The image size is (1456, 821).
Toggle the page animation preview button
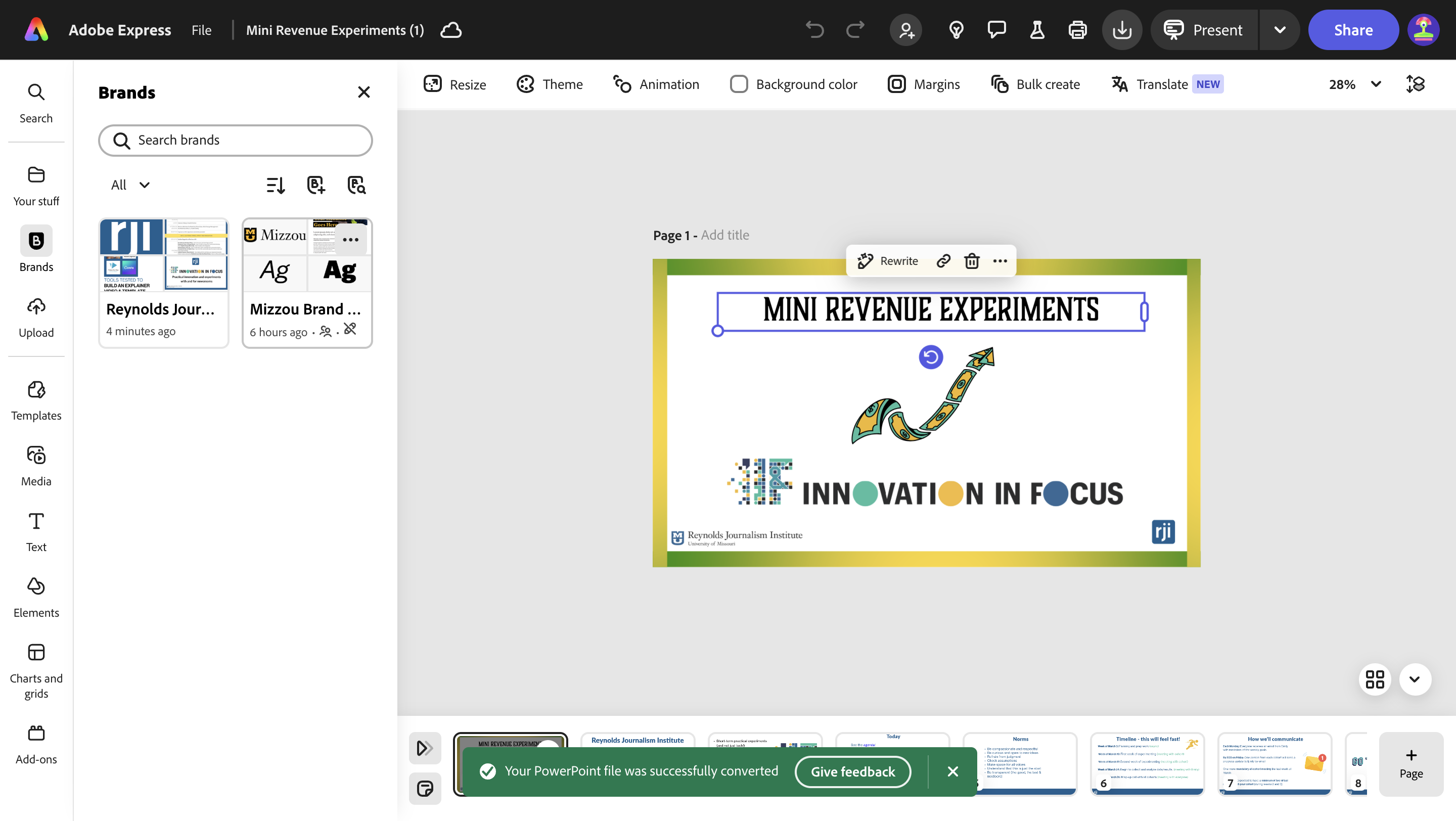click(x=425, y=748)
